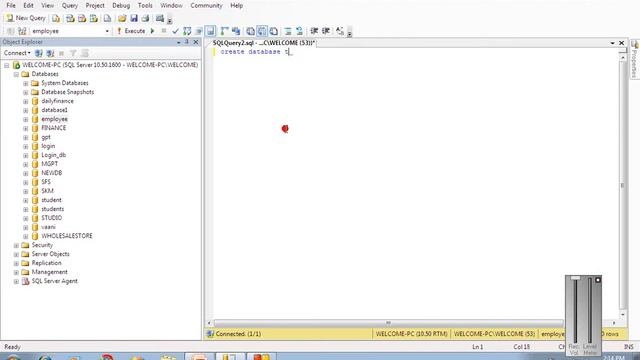Expand the System Databases folder
Image resolution: width=640 pixels, height=360 pixels.
[x=26, y=83]
